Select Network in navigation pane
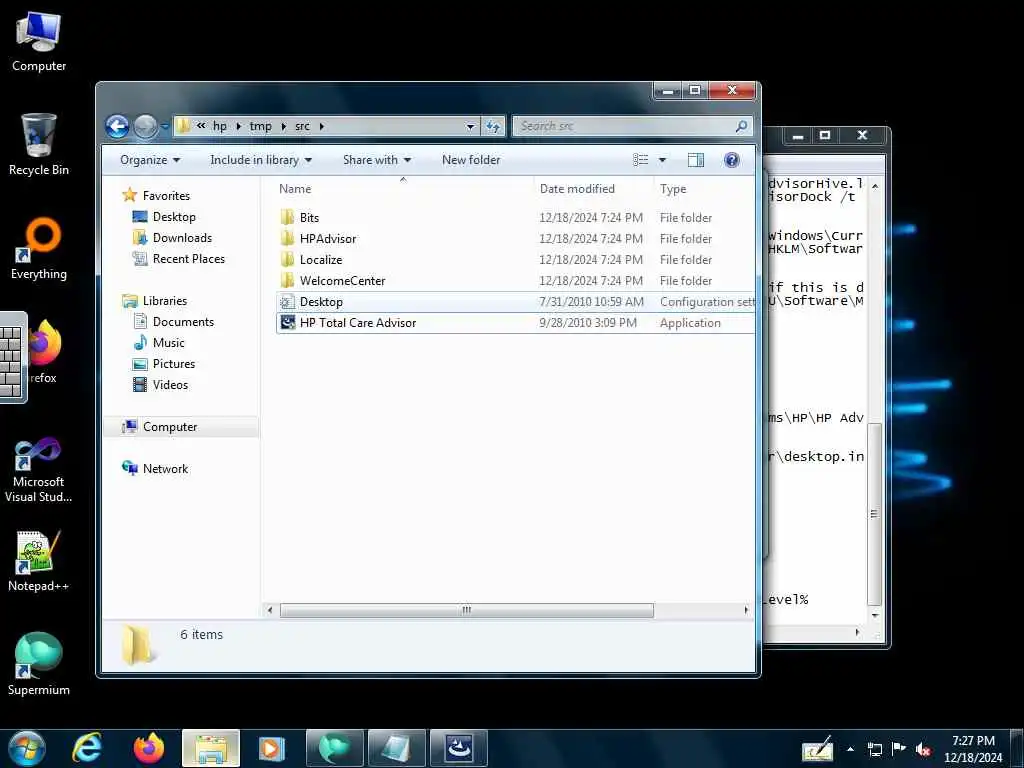The width and height of the screenshot is (1024, 768). 165,468
